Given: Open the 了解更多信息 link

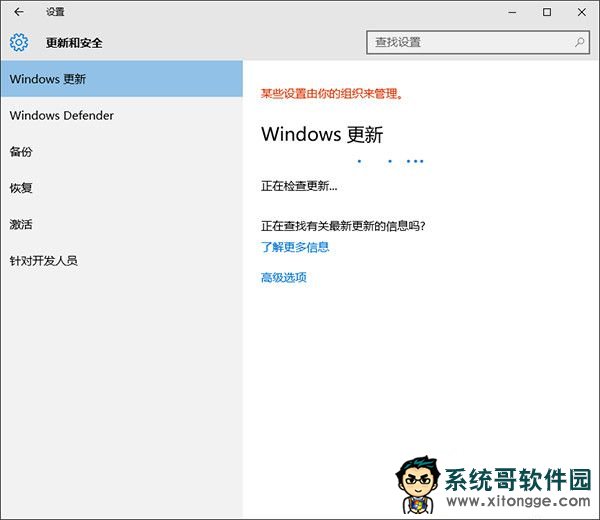Looking at the screenshot, I should (295, 247).
